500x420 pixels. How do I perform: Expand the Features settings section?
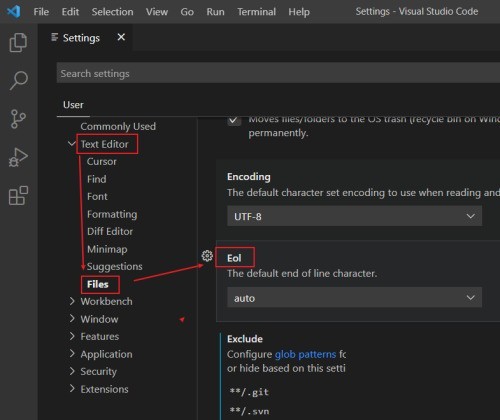tap(72, 336)
